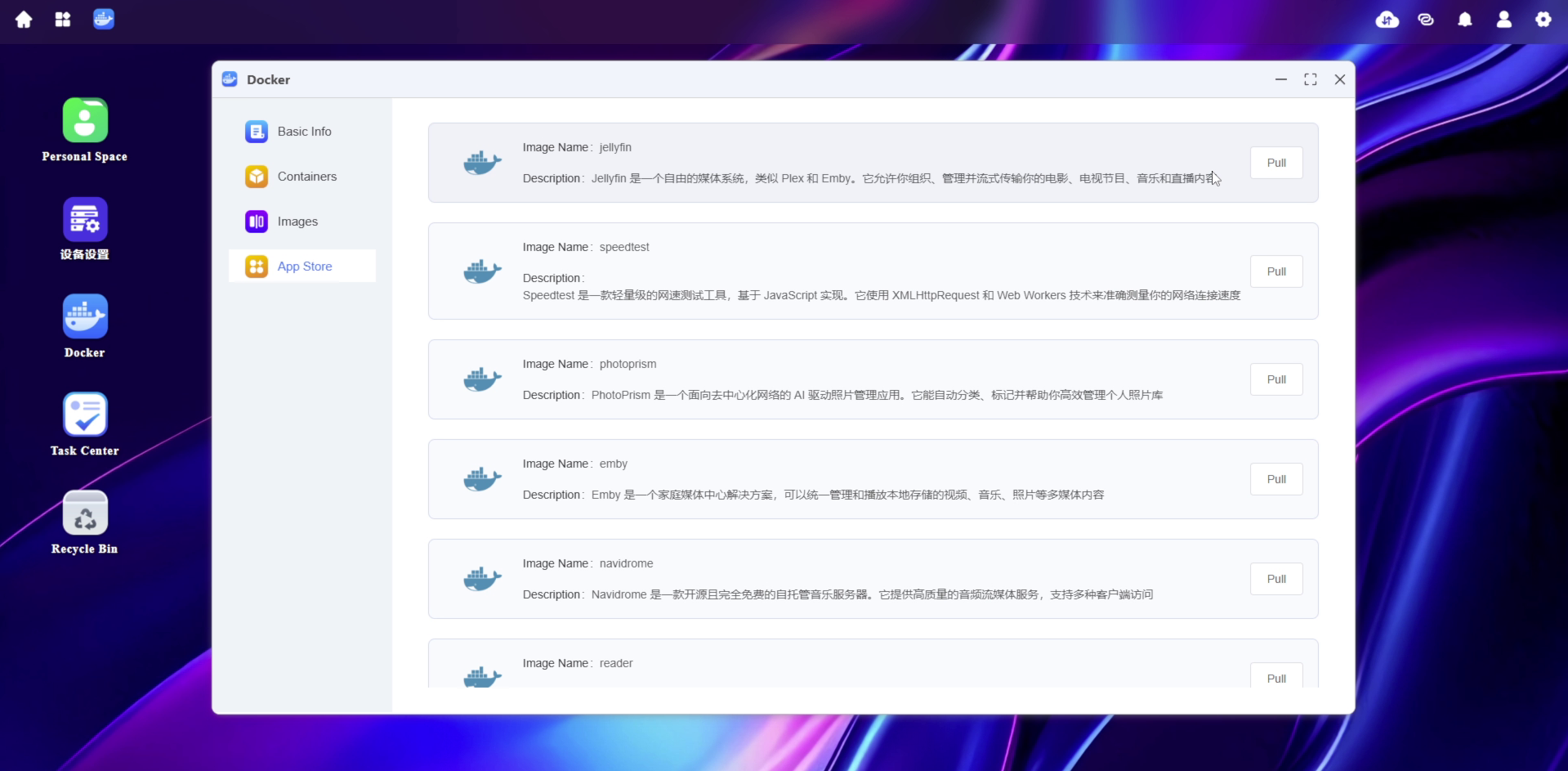Click the cloud transfer icon in the top bar

coord(1387,20)
